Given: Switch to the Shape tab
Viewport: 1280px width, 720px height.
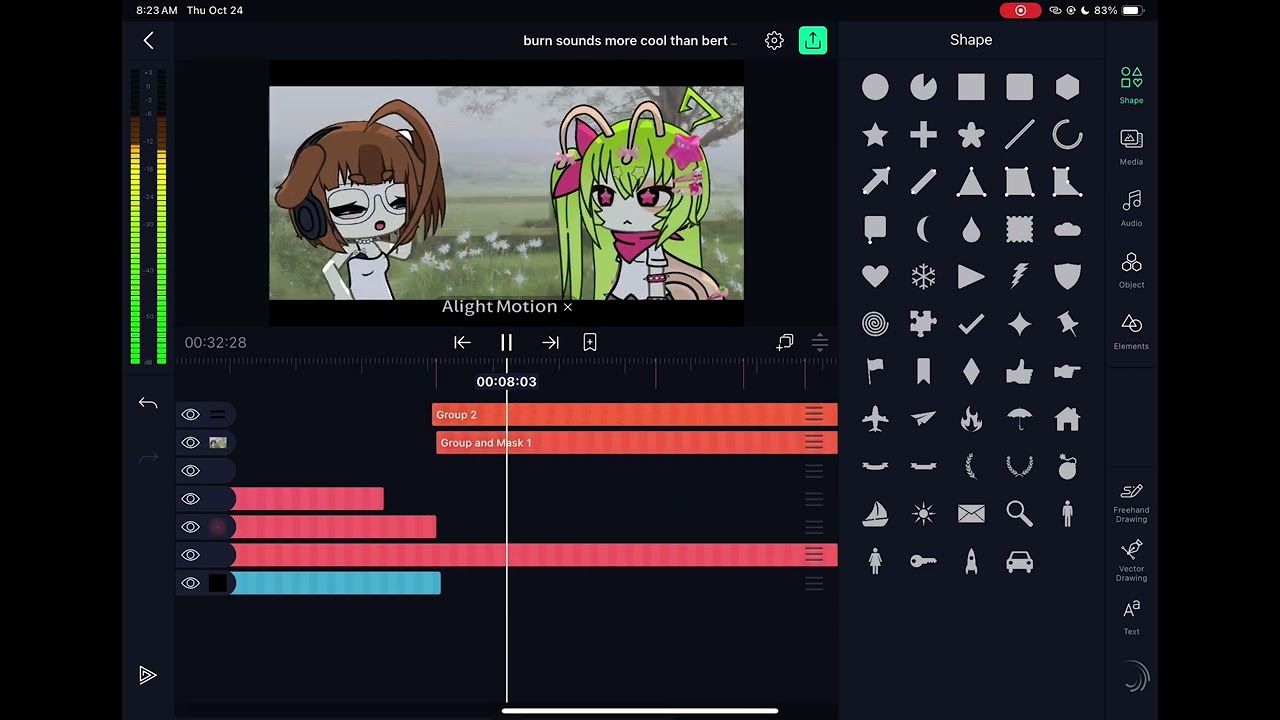Looking at the screenshot, I should (1131, 85).
